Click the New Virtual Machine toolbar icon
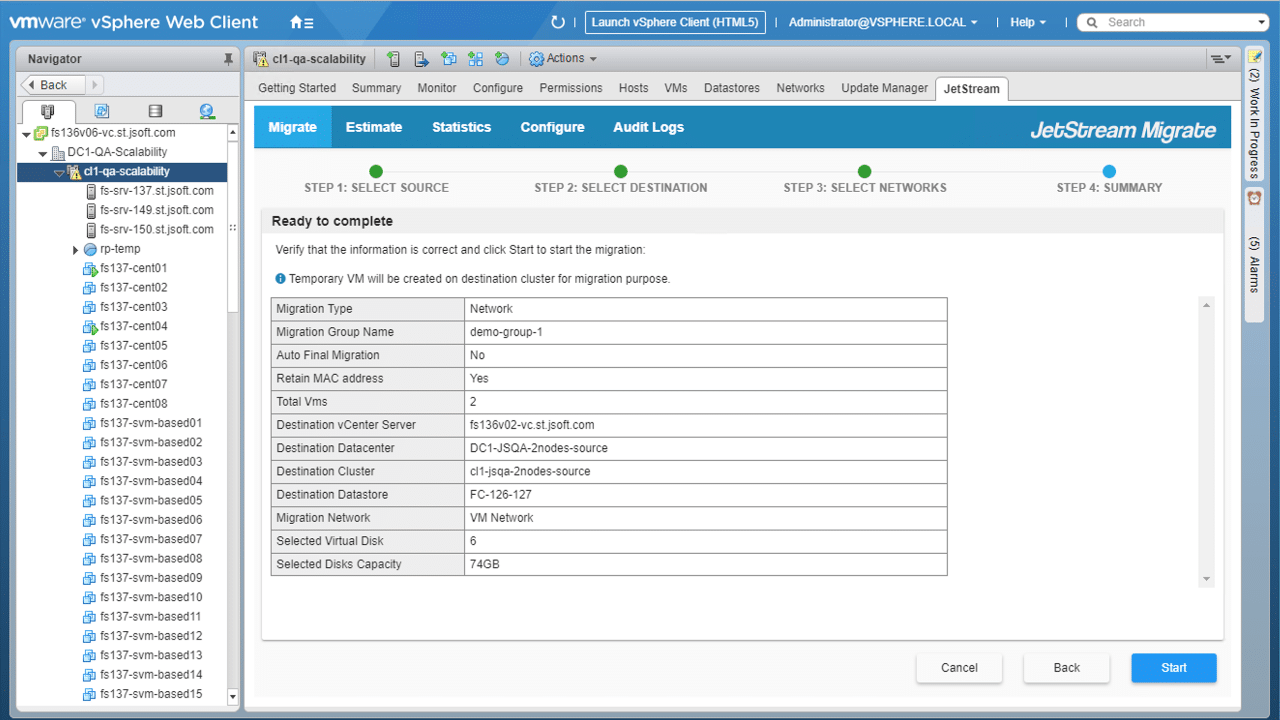The height and width of the screenshot is (720, 1280). click(448, 59)
